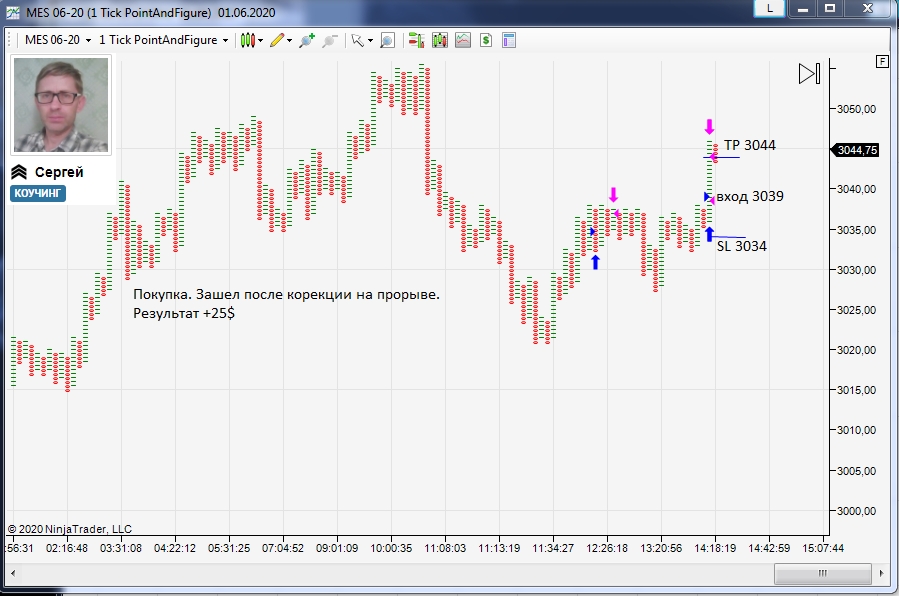Expand the 1 Tick PointAndFigure interval dropdown

pyautogui.click(x=225, y=41)
